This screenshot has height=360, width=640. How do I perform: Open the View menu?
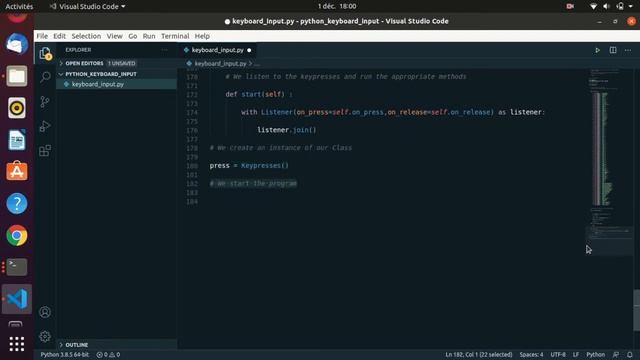(115, 36)
